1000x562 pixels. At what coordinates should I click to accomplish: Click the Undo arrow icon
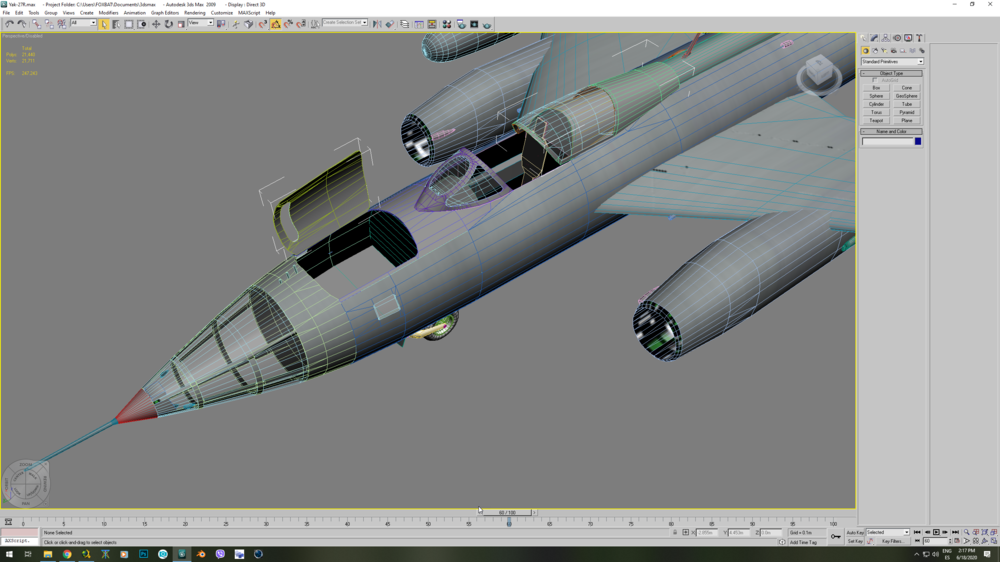9,24
